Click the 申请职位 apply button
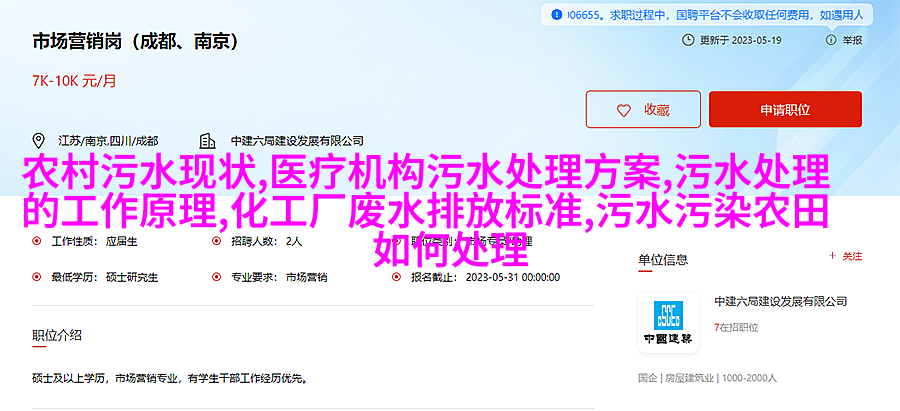 [785, 109]
